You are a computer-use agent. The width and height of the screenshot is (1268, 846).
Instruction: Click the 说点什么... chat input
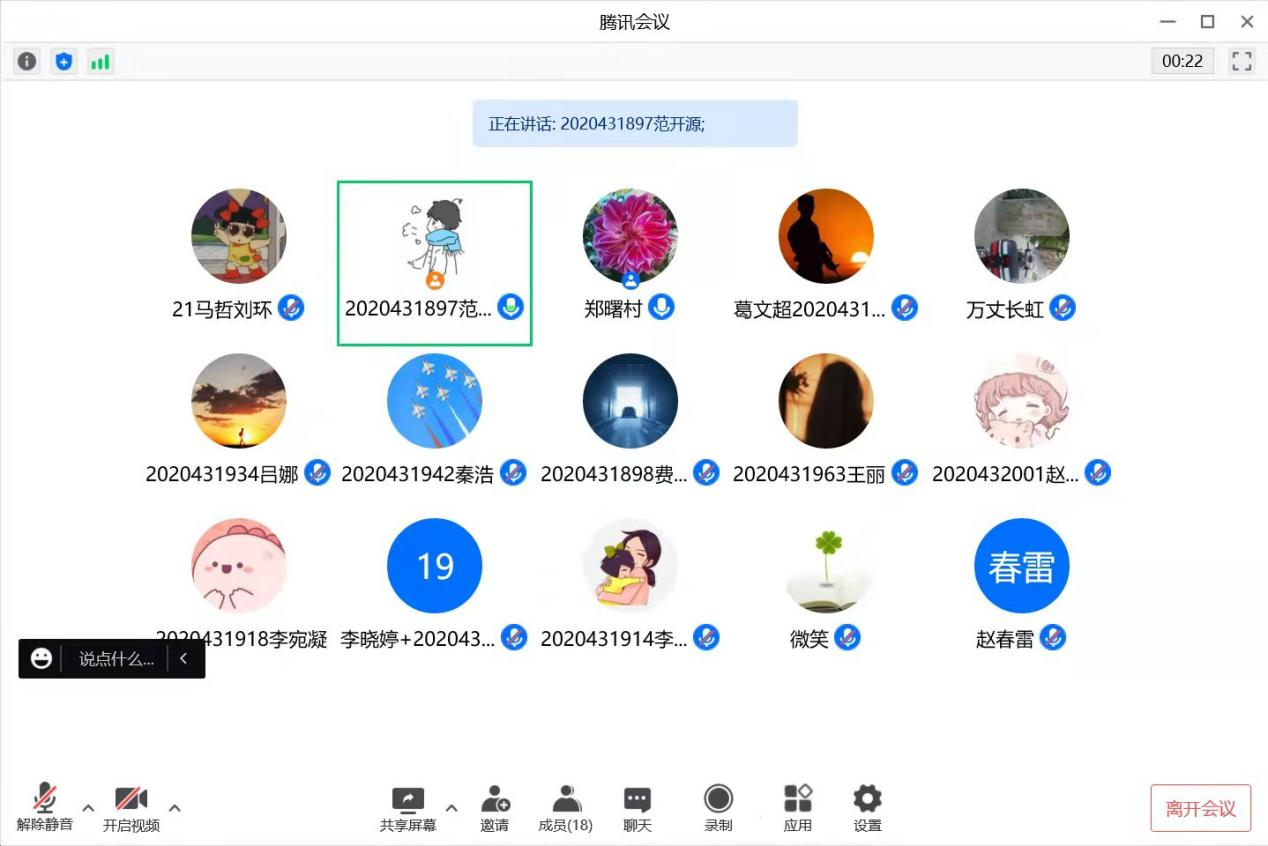116,659
